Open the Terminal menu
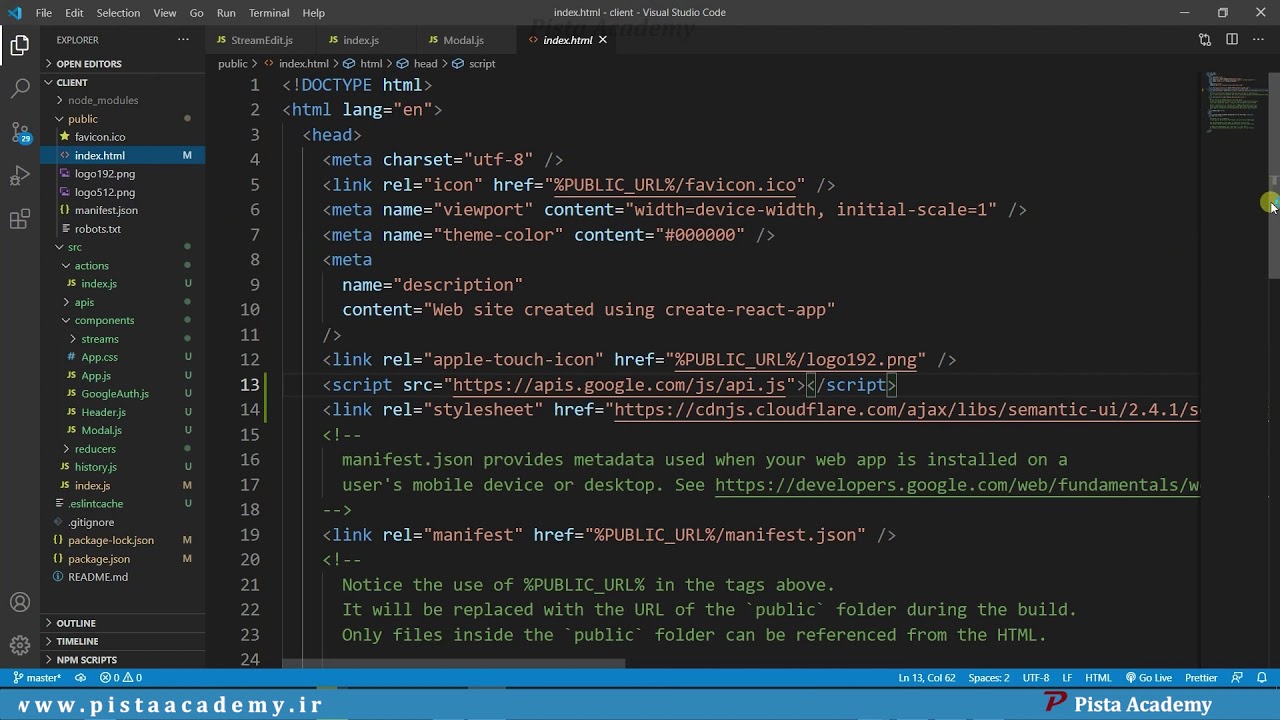 tap(269, 13)
